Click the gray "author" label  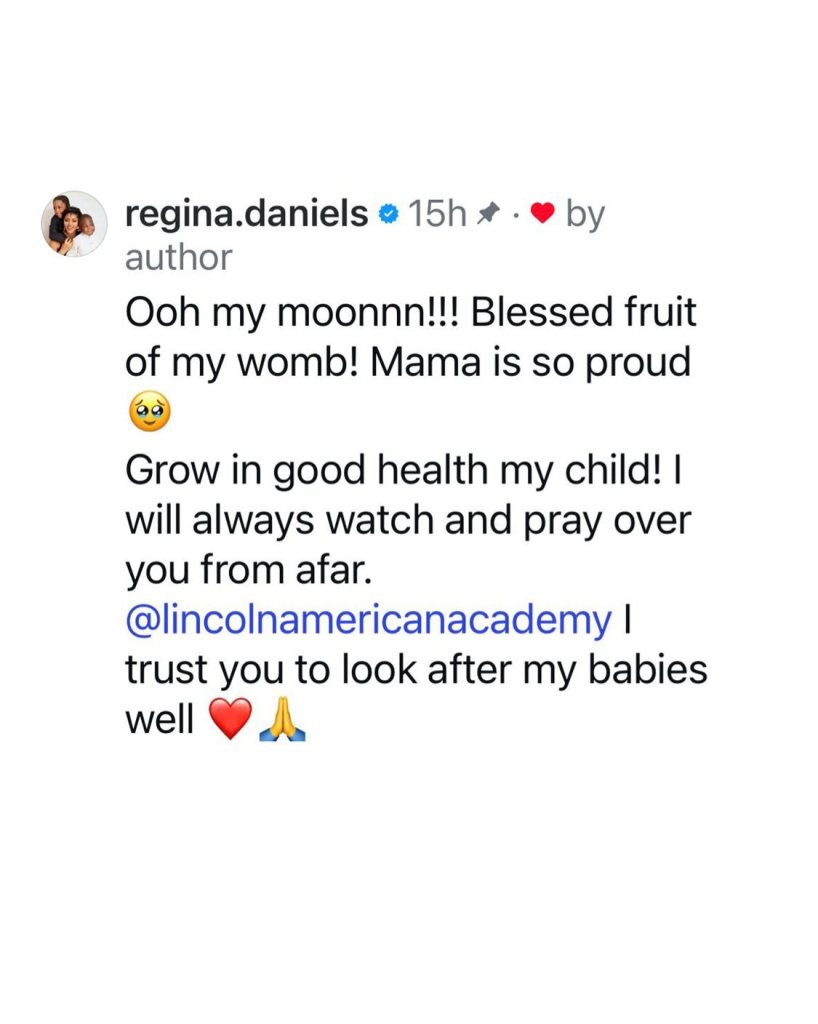point(178,257)
